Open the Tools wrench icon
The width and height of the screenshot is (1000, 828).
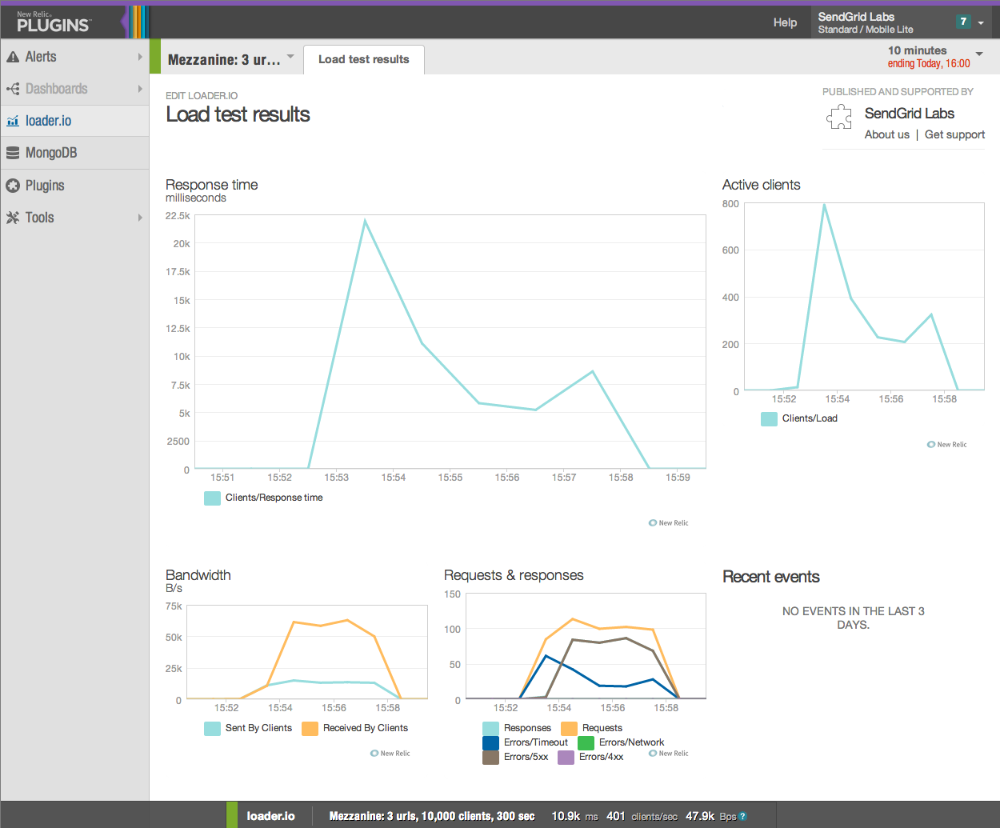point(13,218)
